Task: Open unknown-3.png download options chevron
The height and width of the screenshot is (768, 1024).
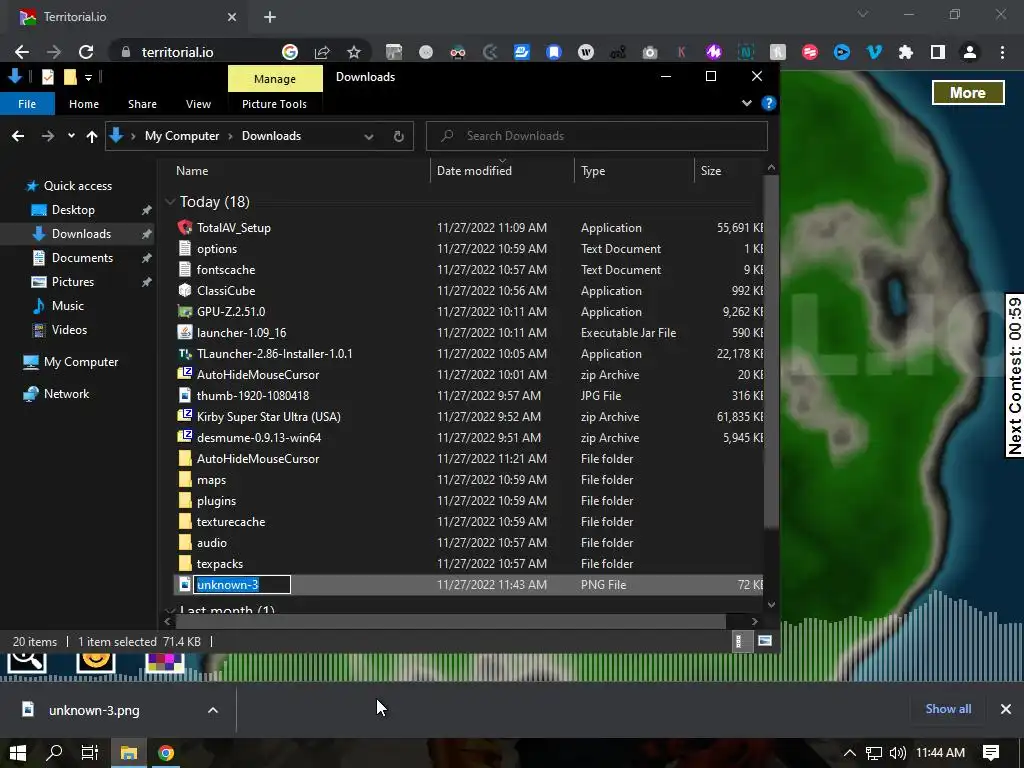Action: (213, 710)
